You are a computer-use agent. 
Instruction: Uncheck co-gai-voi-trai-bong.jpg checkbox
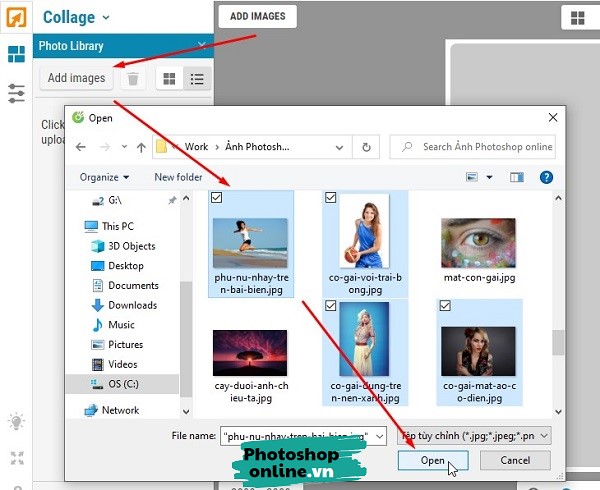pyautogui.click(x=331, y=198)
